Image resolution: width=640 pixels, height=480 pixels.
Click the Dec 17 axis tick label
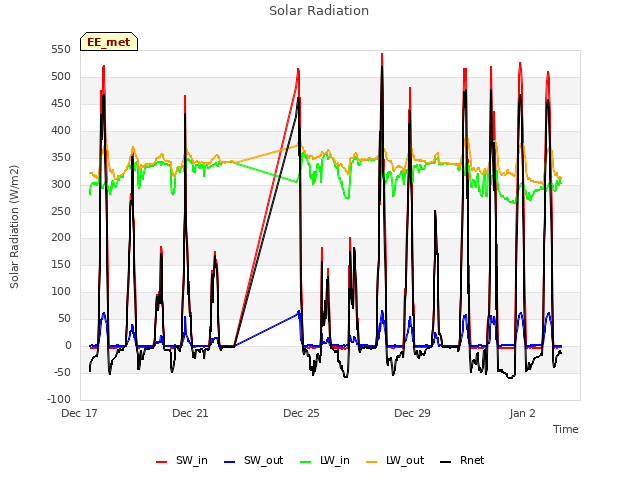click(79, 413)
